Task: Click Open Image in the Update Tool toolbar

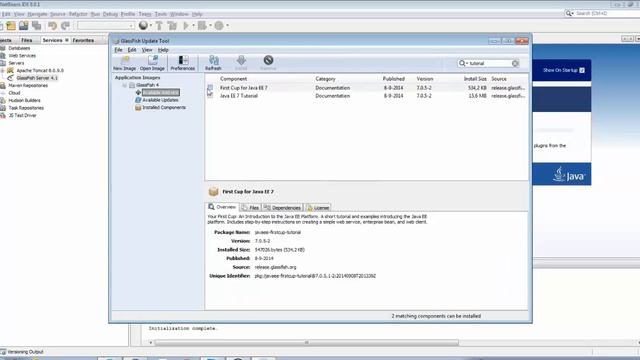Action: [152, 63]
